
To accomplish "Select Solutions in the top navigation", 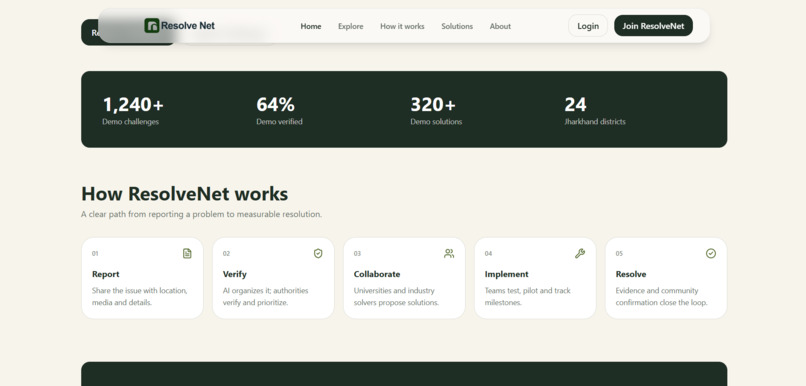I will click(x=457, y=26).
